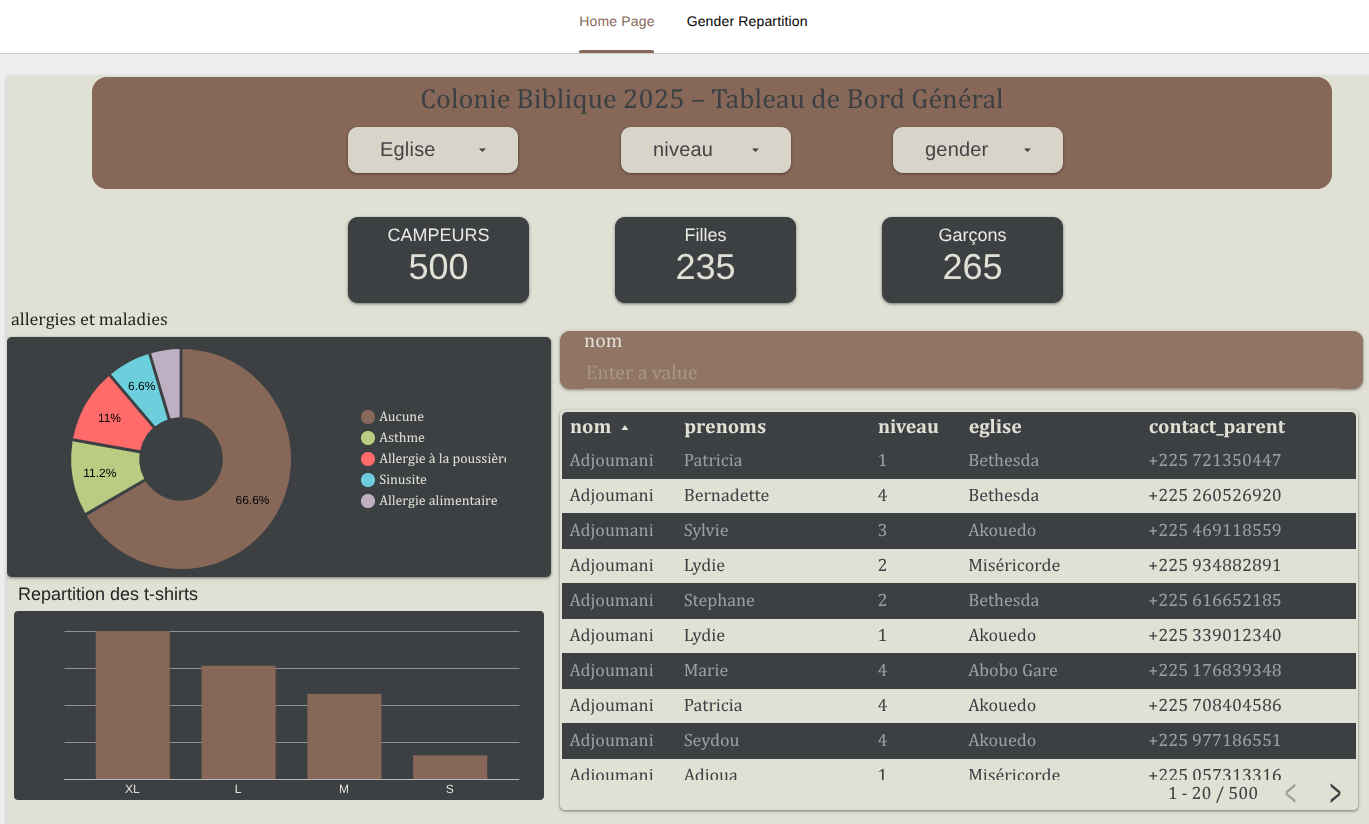Sort table by prenoms column header
This screenshot has width=1369, height=824.
(x=724, y=427)
